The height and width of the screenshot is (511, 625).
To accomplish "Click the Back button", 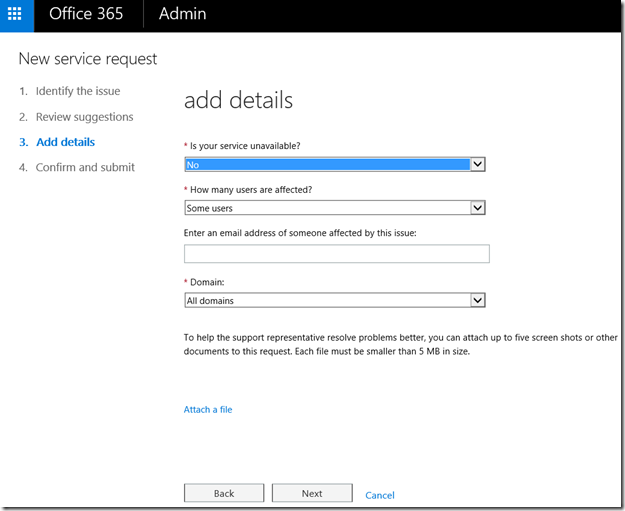I will tap(224, 493).
